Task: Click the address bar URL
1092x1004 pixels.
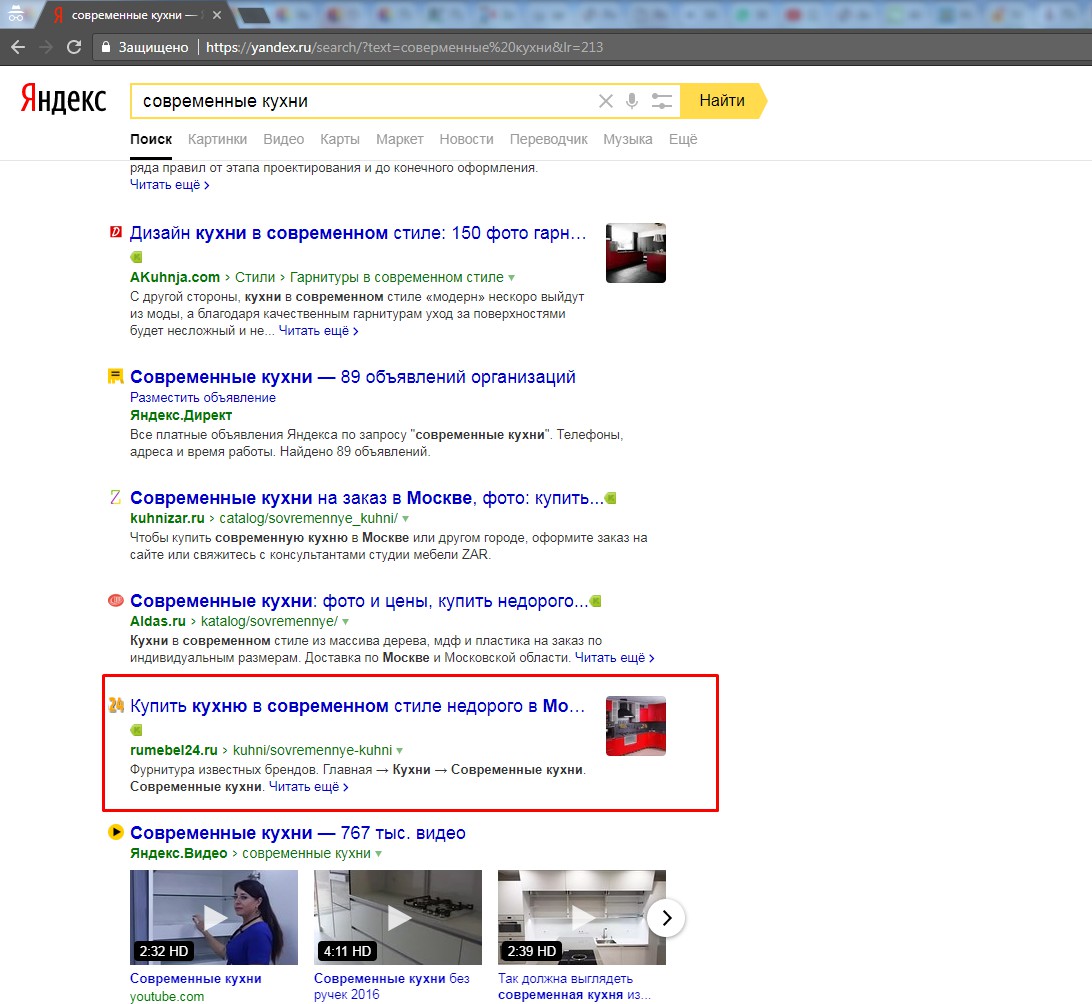Action: (x=405, y=47)
